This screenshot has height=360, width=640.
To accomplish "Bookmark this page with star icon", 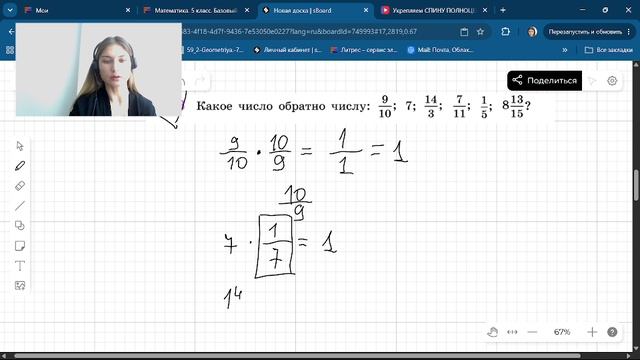I will click(480, 31).
